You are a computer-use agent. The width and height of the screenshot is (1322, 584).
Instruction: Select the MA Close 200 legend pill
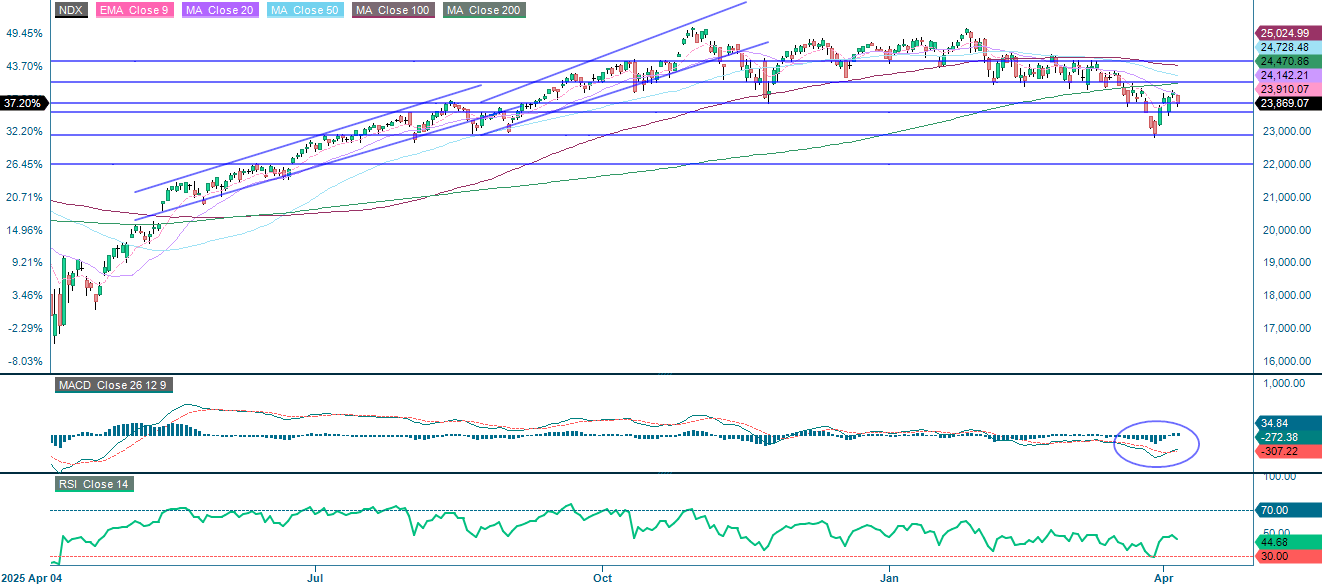click(x=483, y=11)
